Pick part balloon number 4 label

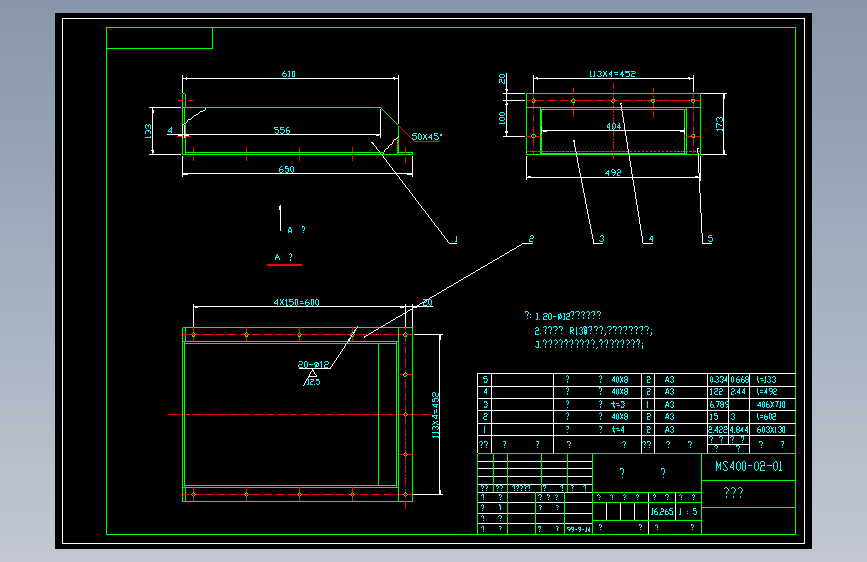pos(651,239)
